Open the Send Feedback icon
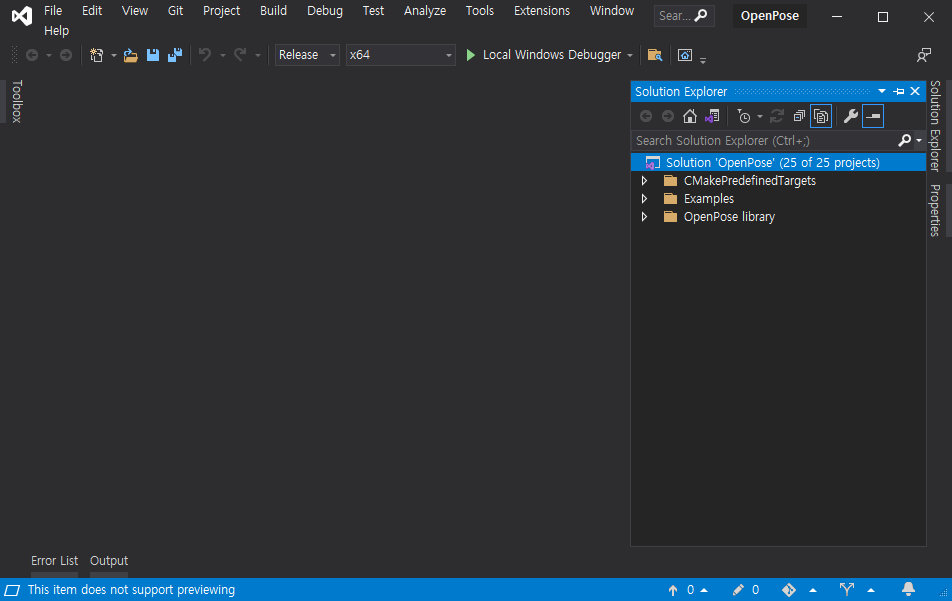This screenshot has height=601, width=952. pyautogui.click(x=923, y=55)
